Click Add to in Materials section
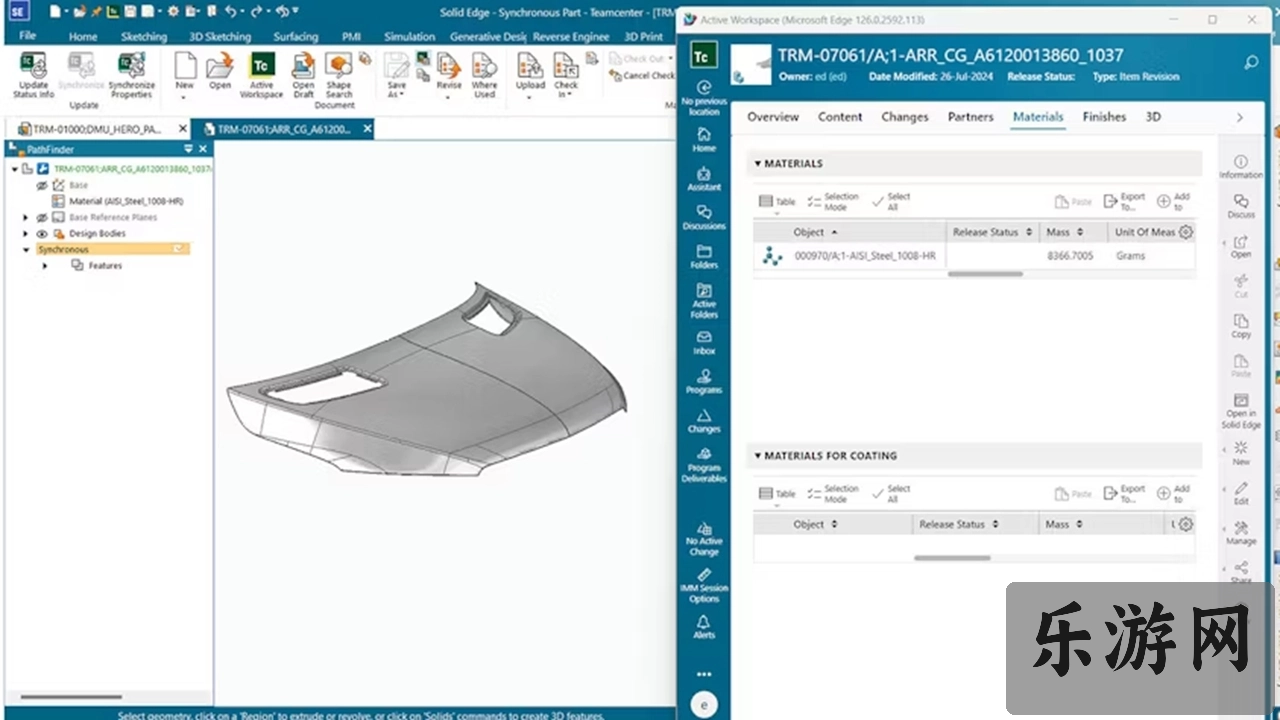 tap(1174, 201)
